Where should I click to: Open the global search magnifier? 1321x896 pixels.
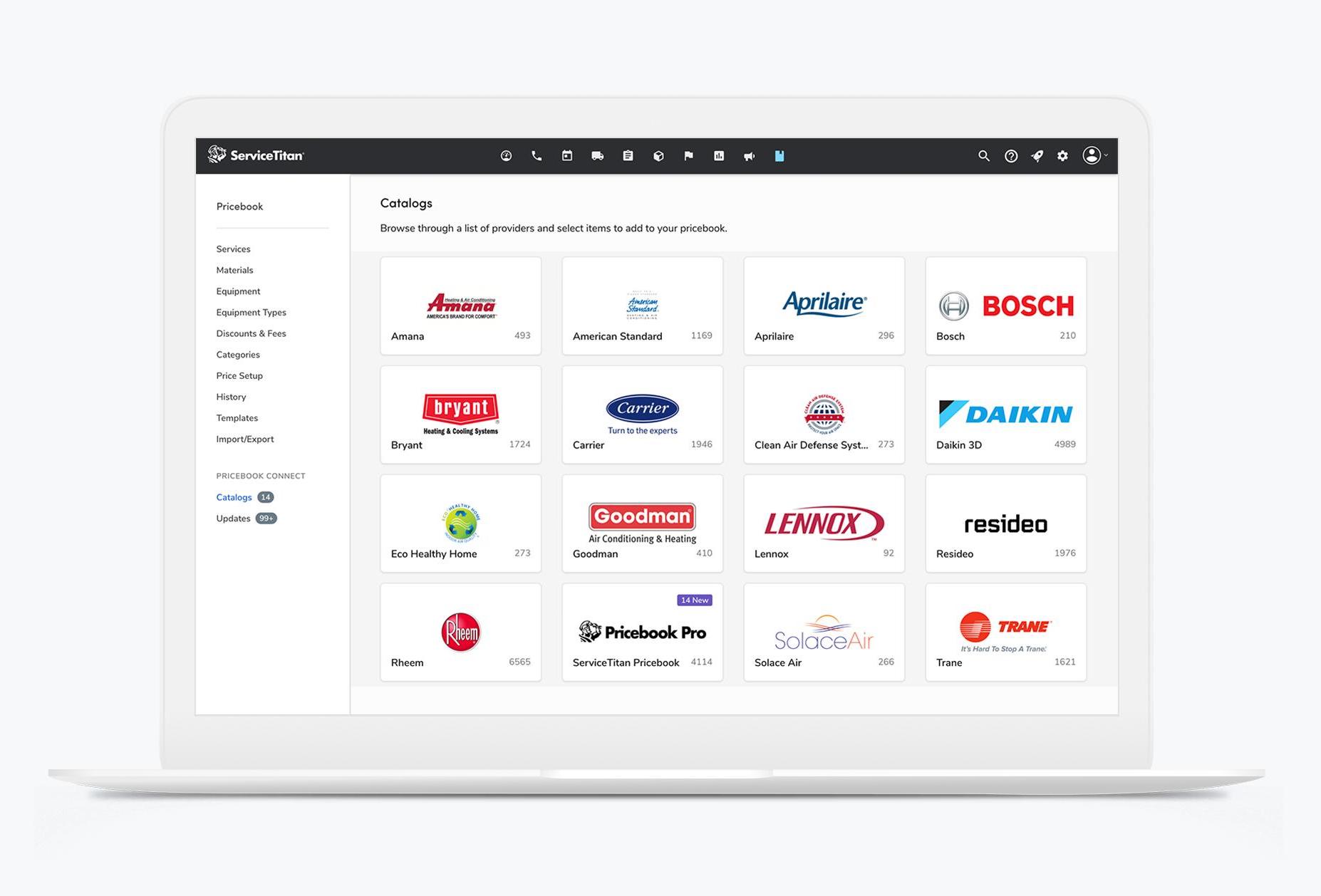tap(984, 155)
